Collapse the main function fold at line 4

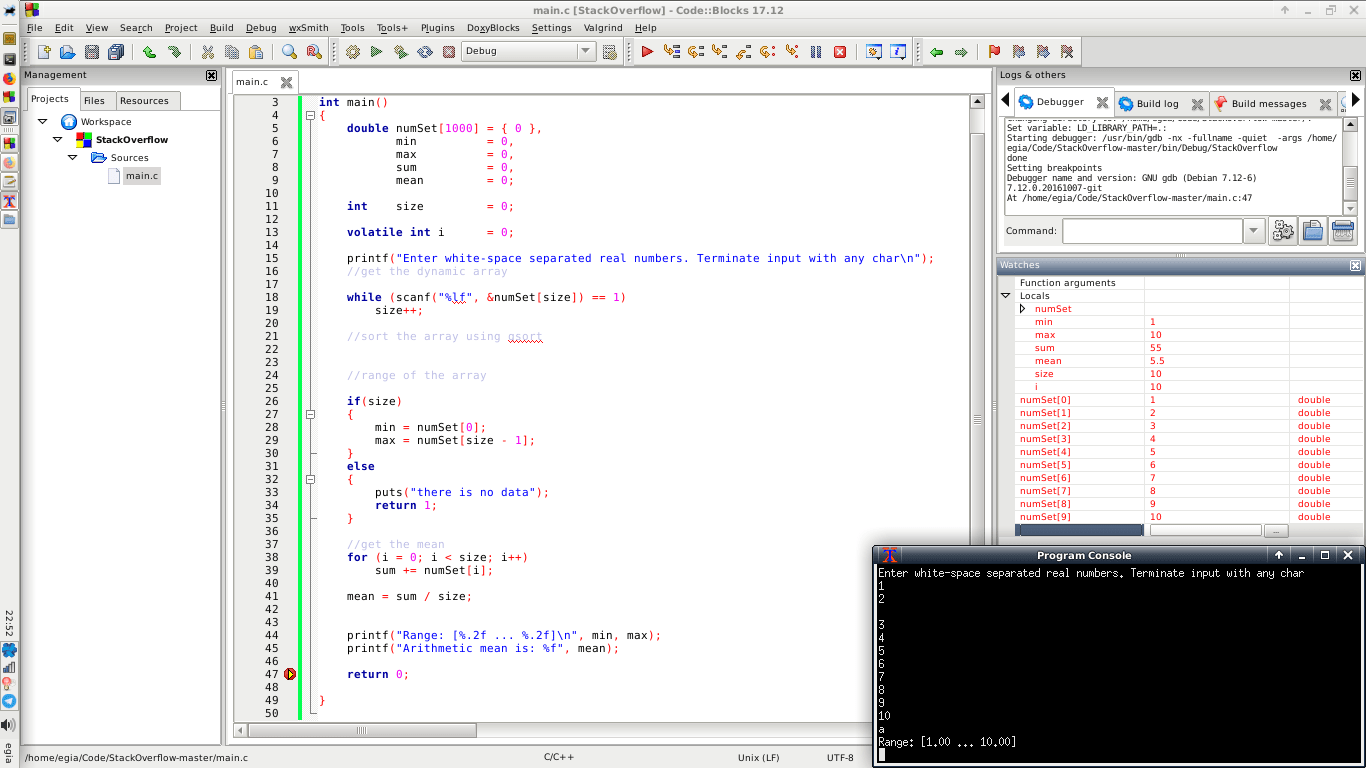point(311,116)
